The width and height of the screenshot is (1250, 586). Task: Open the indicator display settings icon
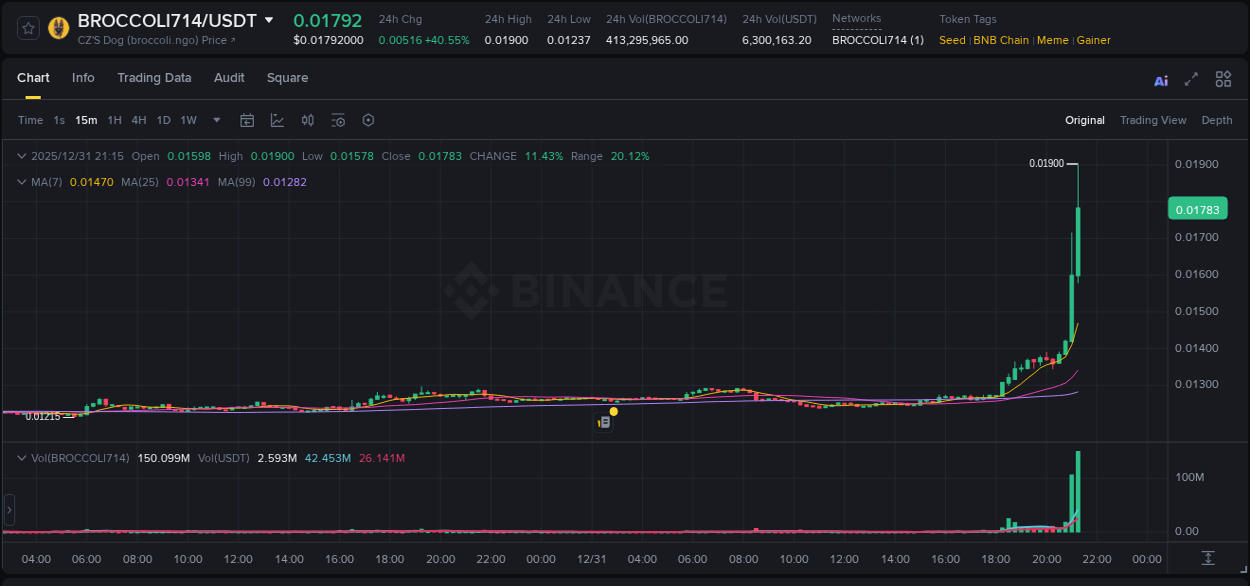(x=338, y=120)
